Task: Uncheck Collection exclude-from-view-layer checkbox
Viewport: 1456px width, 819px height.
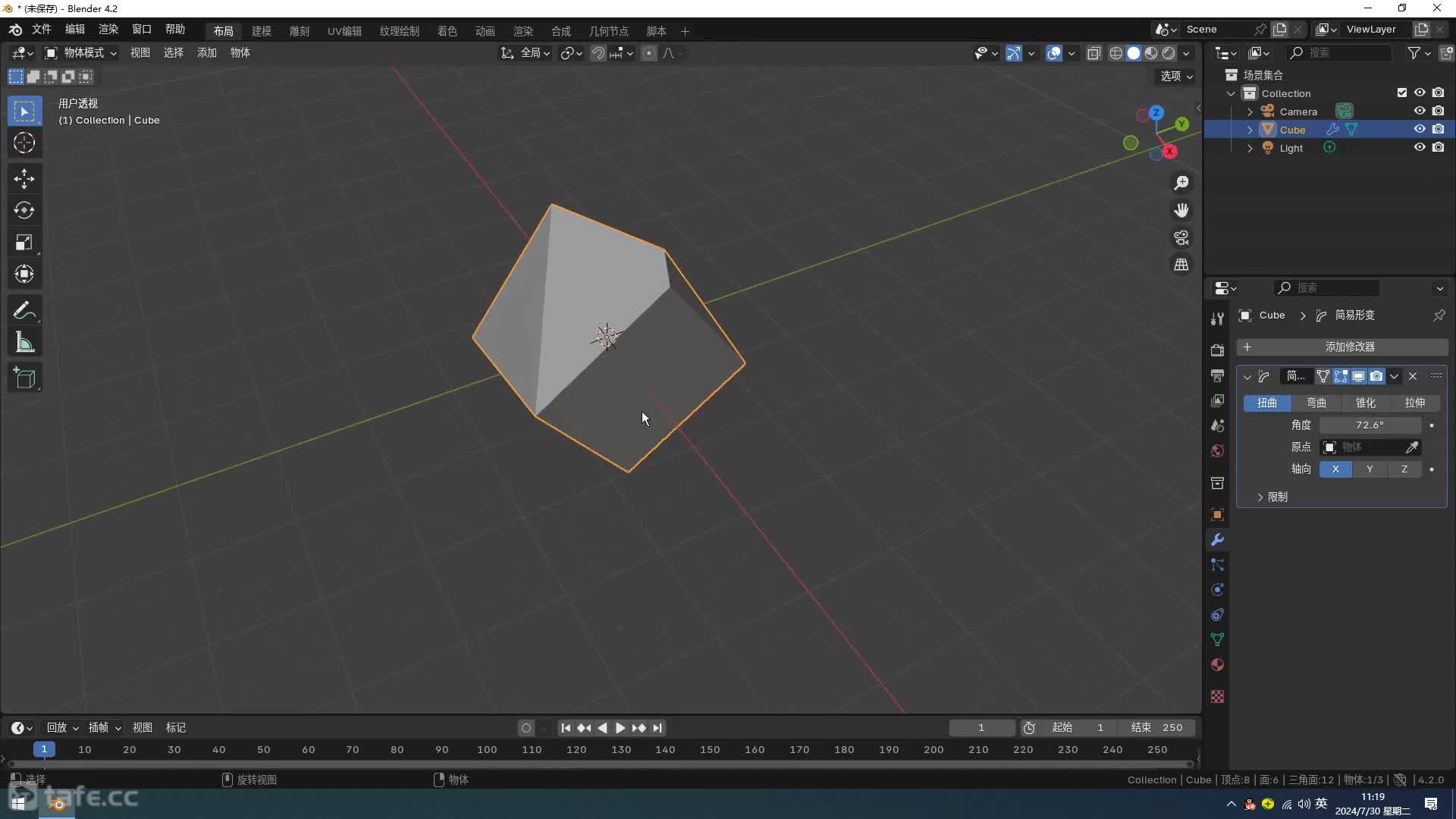Action: [1401, 93]
